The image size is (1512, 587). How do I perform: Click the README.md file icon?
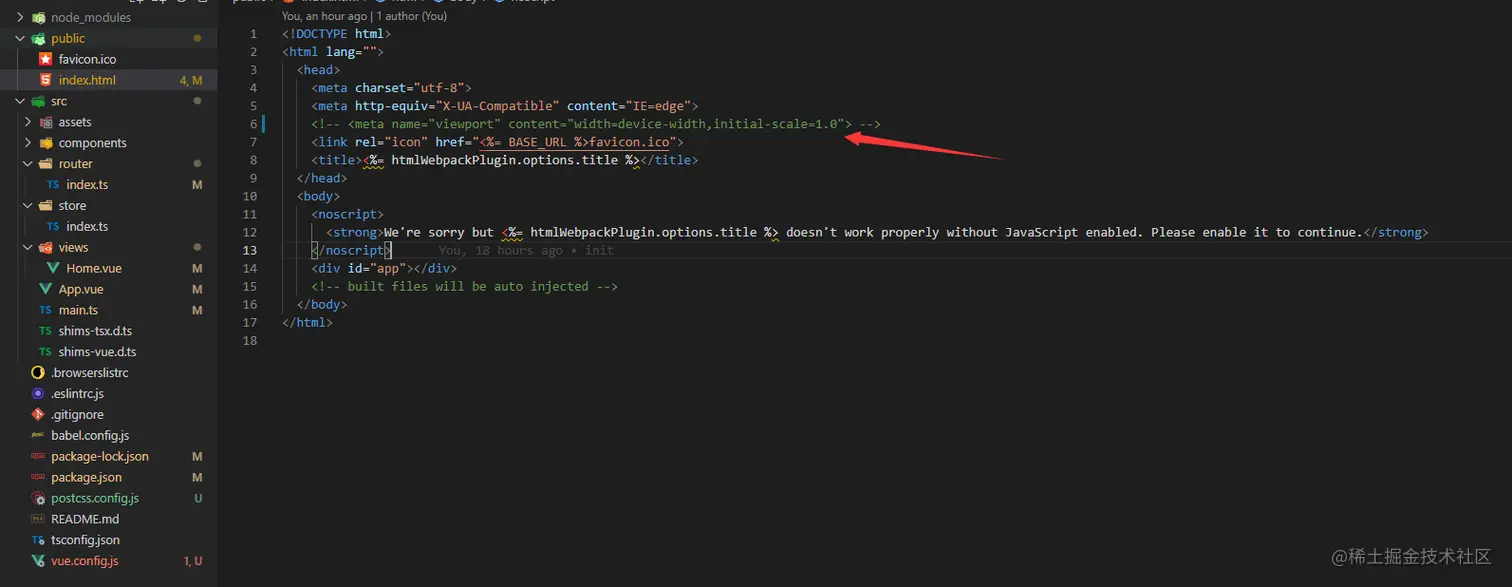click(38, 519)
